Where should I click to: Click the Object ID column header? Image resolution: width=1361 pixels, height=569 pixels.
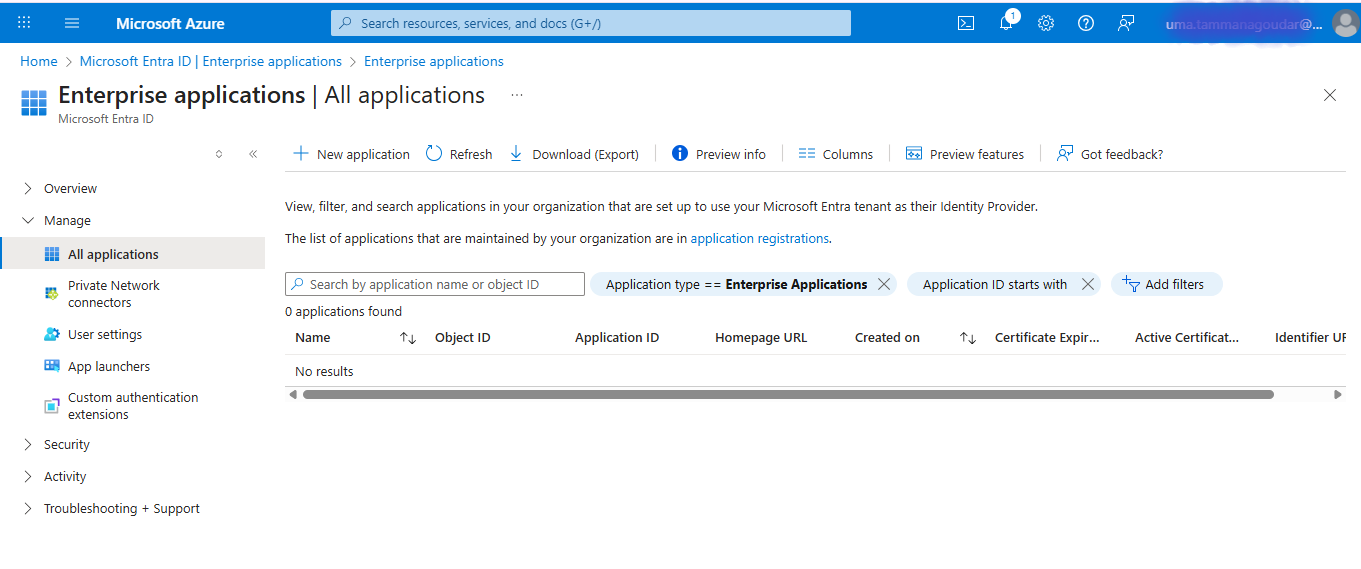pos(462,338)
